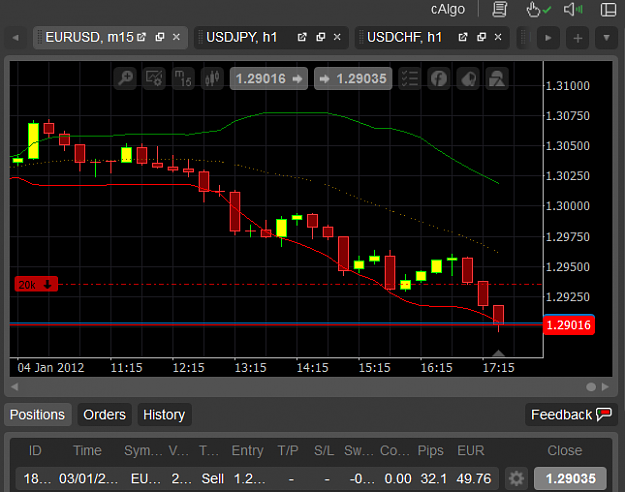The height and width of the screenshot is (492, 625).
Task: Open the chart zoom magnifier tool
Action: click(x=125, y=78)
